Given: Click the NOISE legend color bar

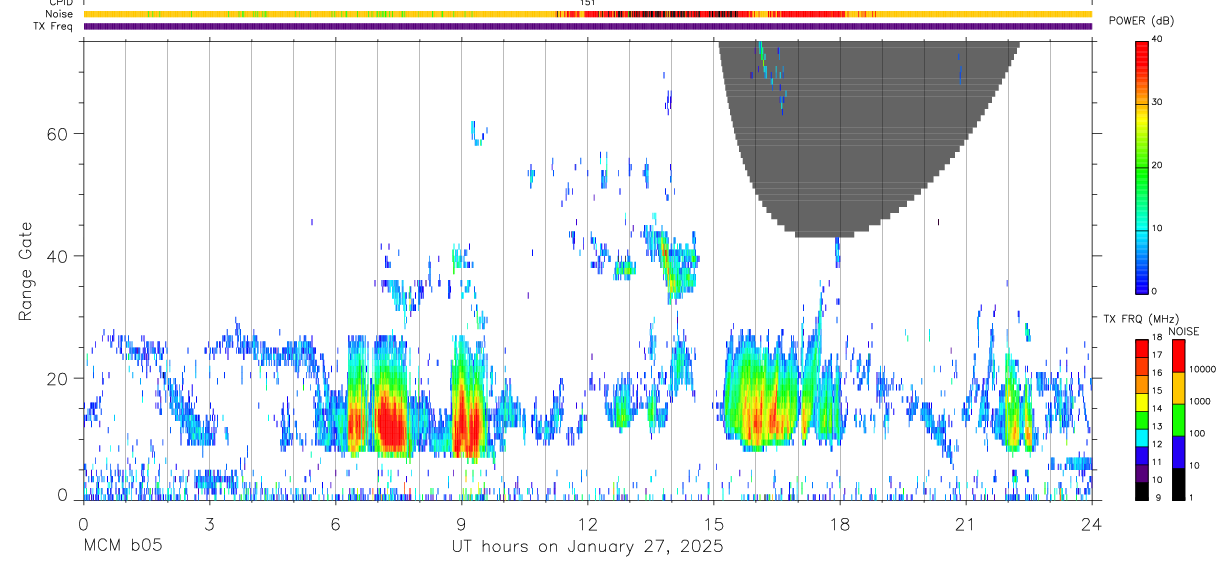Looking at the screenshot, I should tap(1178, 420).
